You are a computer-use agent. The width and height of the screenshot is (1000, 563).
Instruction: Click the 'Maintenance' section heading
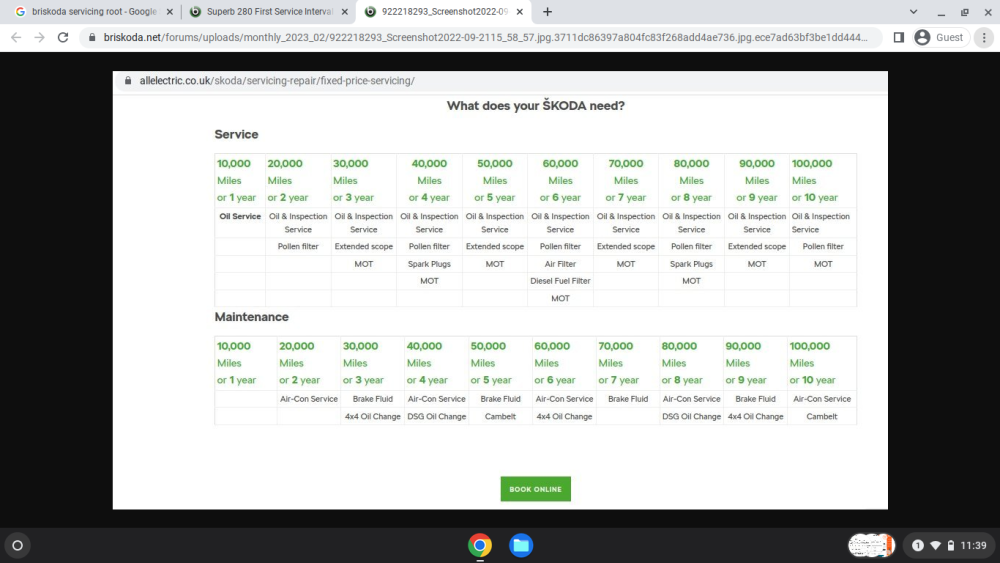pos(251,317)
